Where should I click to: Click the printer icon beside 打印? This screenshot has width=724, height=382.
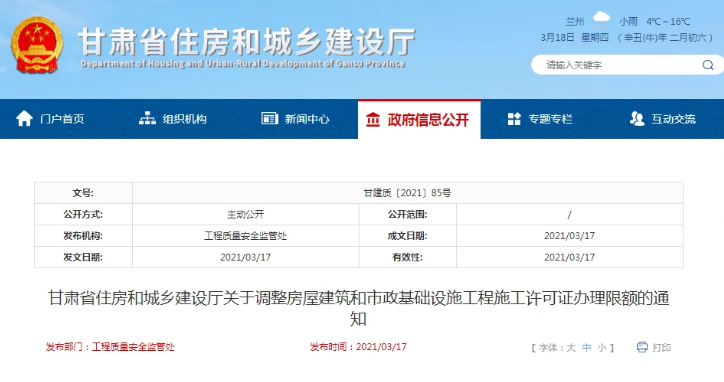[x=642, y=347]
